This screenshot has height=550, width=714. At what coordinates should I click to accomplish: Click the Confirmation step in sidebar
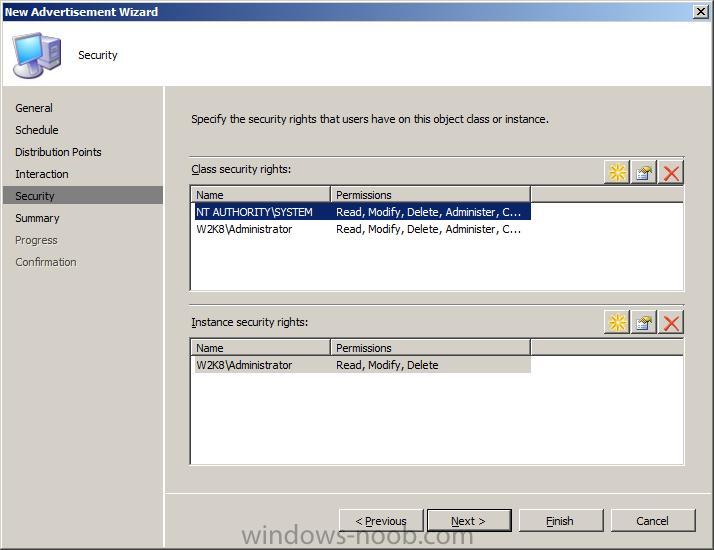[46, 262]
